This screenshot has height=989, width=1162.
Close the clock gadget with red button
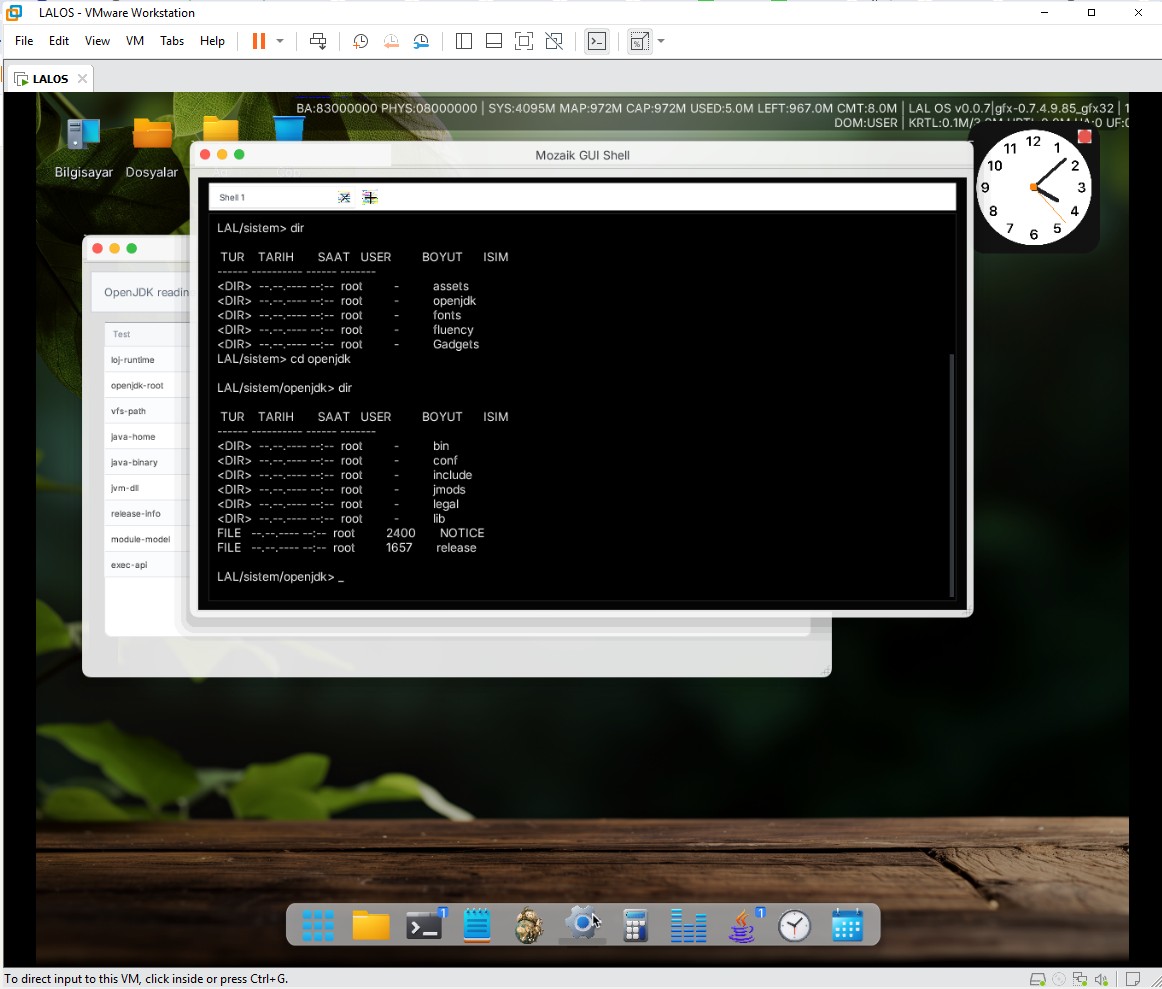tap(1084, 136)
